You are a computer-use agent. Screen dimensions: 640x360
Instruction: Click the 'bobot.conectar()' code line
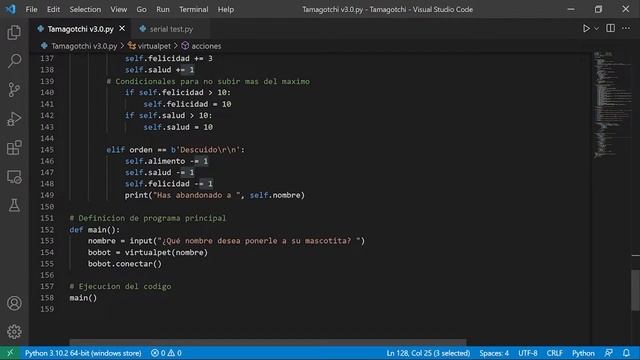124,264
